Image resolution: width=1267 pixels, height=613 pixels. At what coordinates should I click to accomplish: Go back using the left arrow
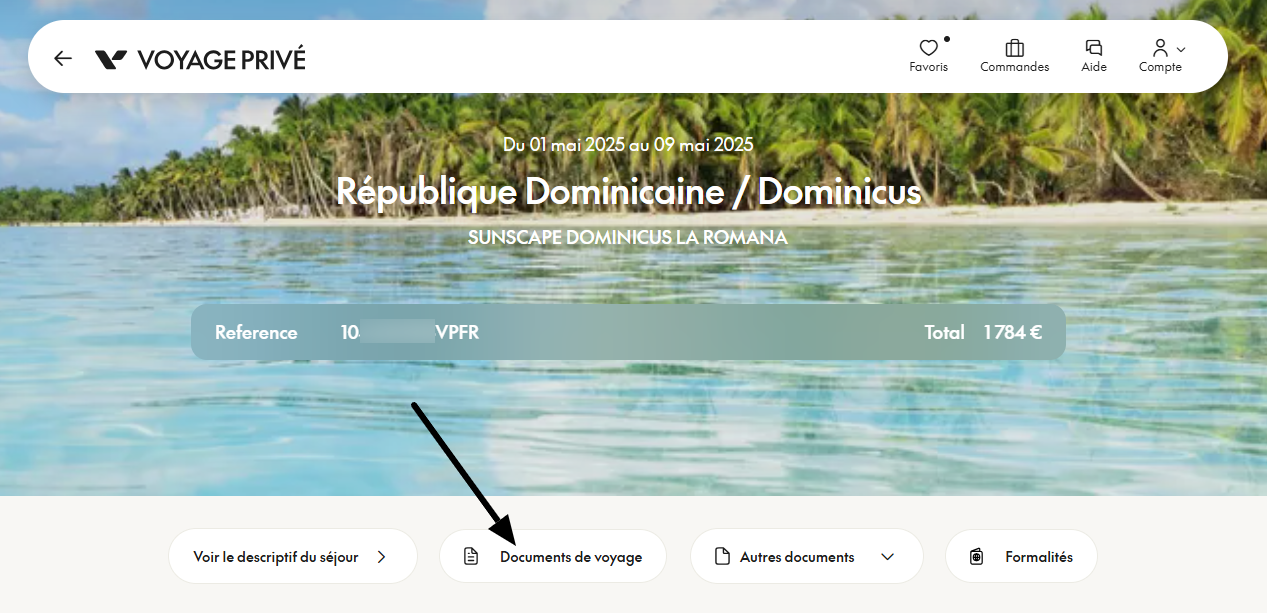pyautogui.click(x=63, y=58)
